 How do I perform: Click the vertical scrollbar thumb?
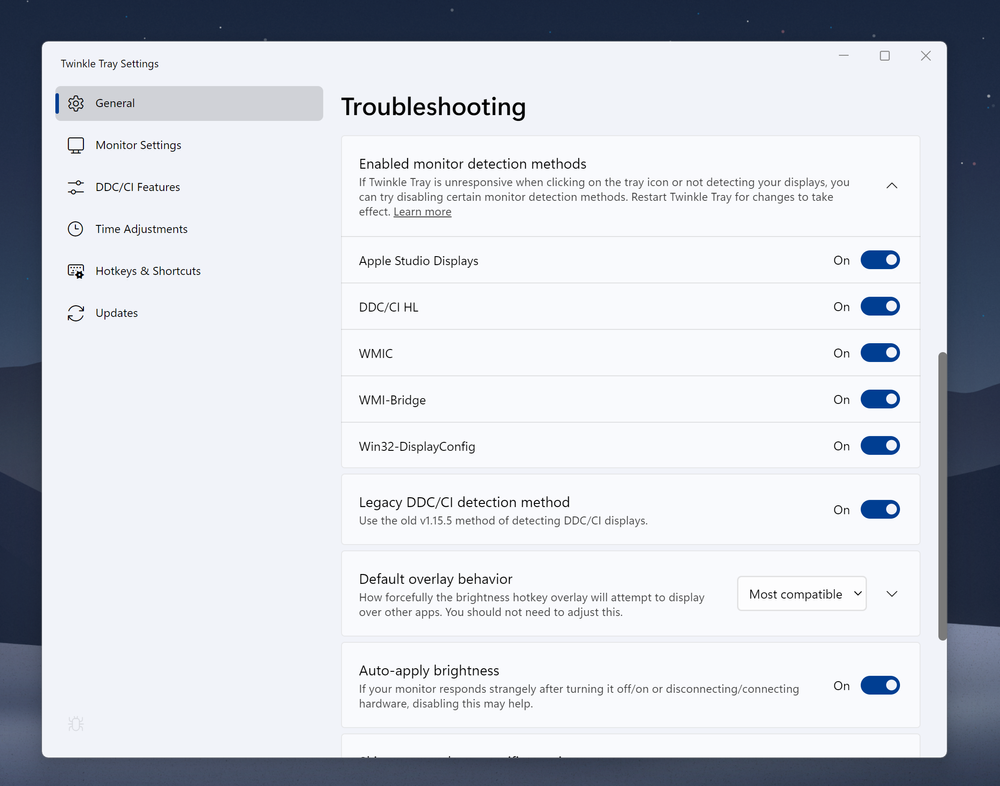pyautogui.click(x=942, y=495)
